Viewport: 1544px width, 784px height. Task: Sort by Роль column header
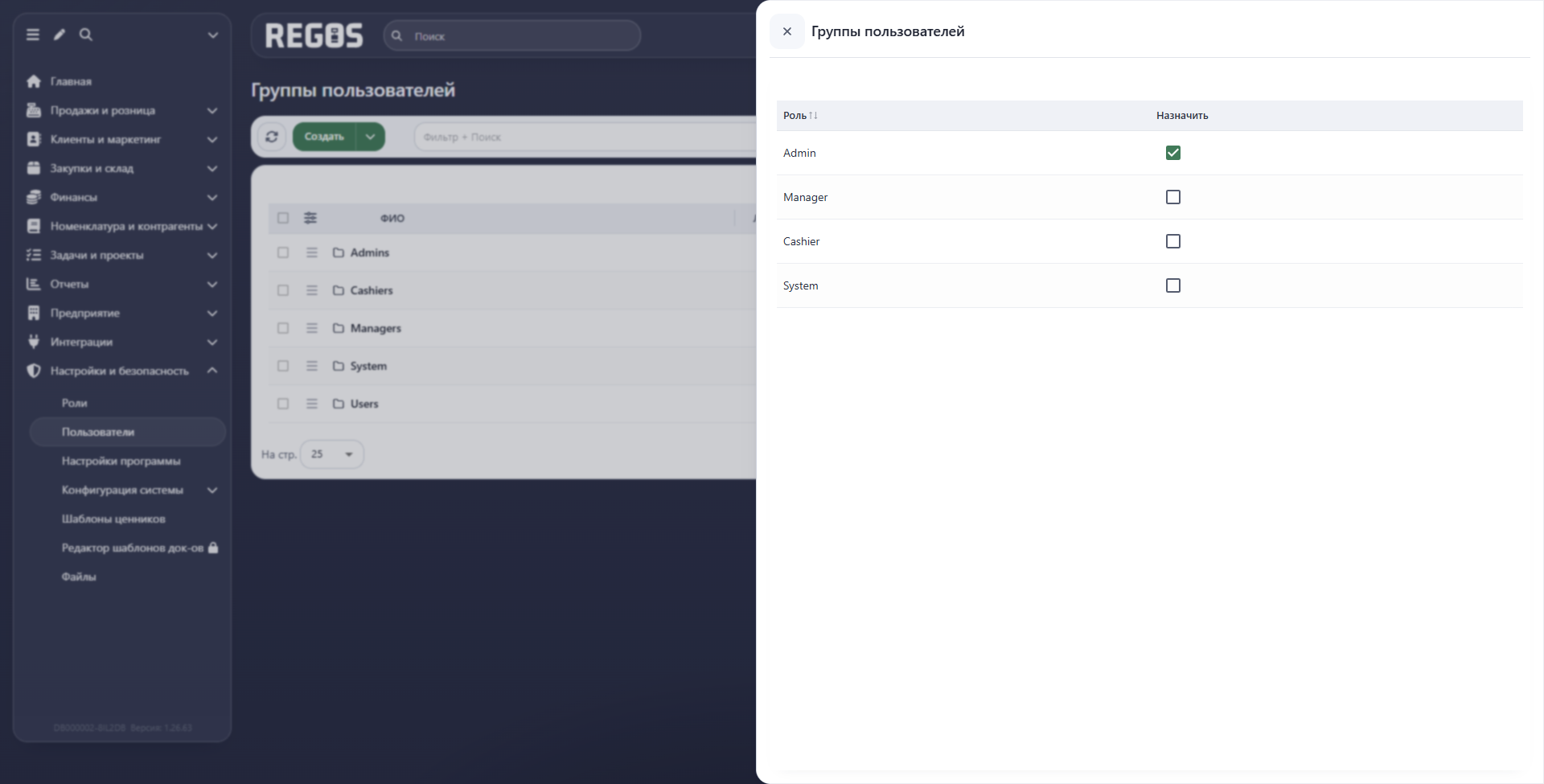coord(800,116)
